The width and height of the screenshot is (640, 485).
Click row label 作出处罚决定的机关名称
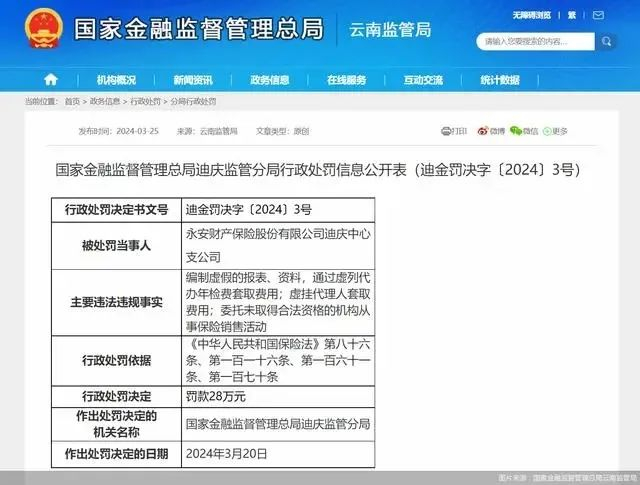(x=116, y=424)
